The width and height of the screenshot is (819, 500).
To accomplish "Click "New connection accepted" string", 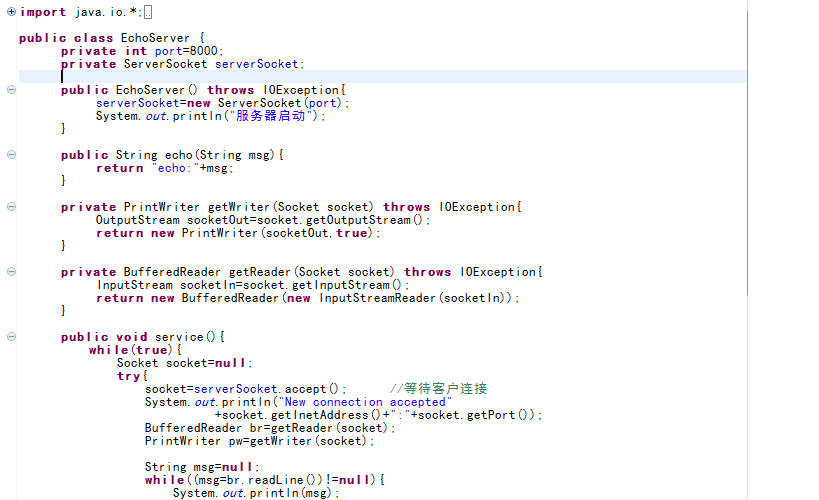I will [366, 402].
